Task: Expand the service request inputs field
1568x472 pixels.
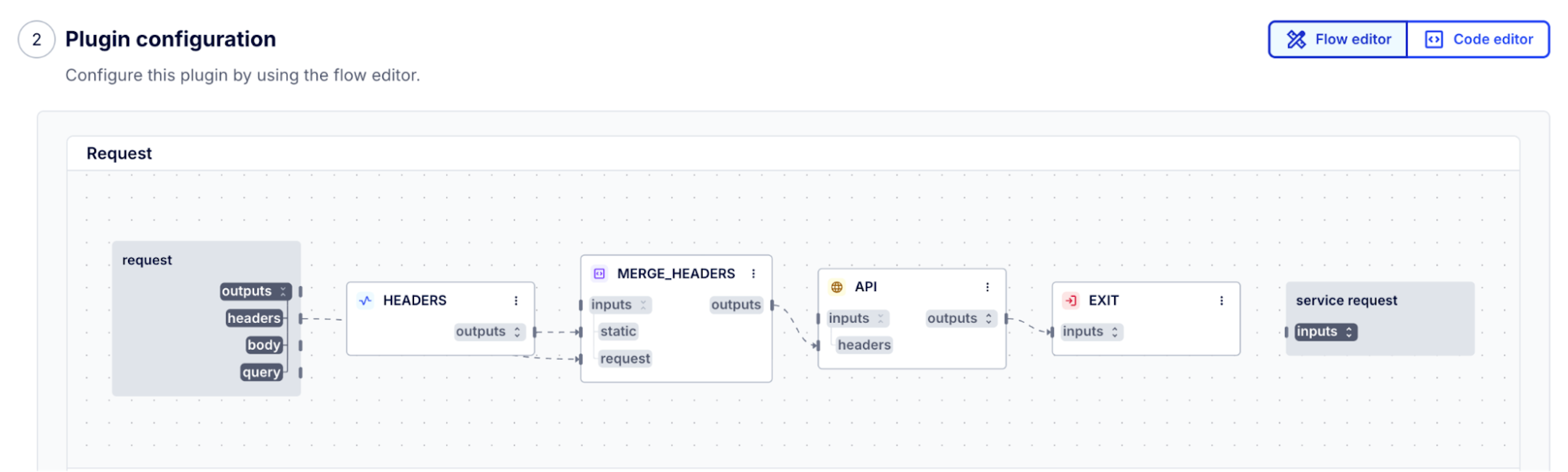Action: pyautogui.click(x=1349, y=332)
